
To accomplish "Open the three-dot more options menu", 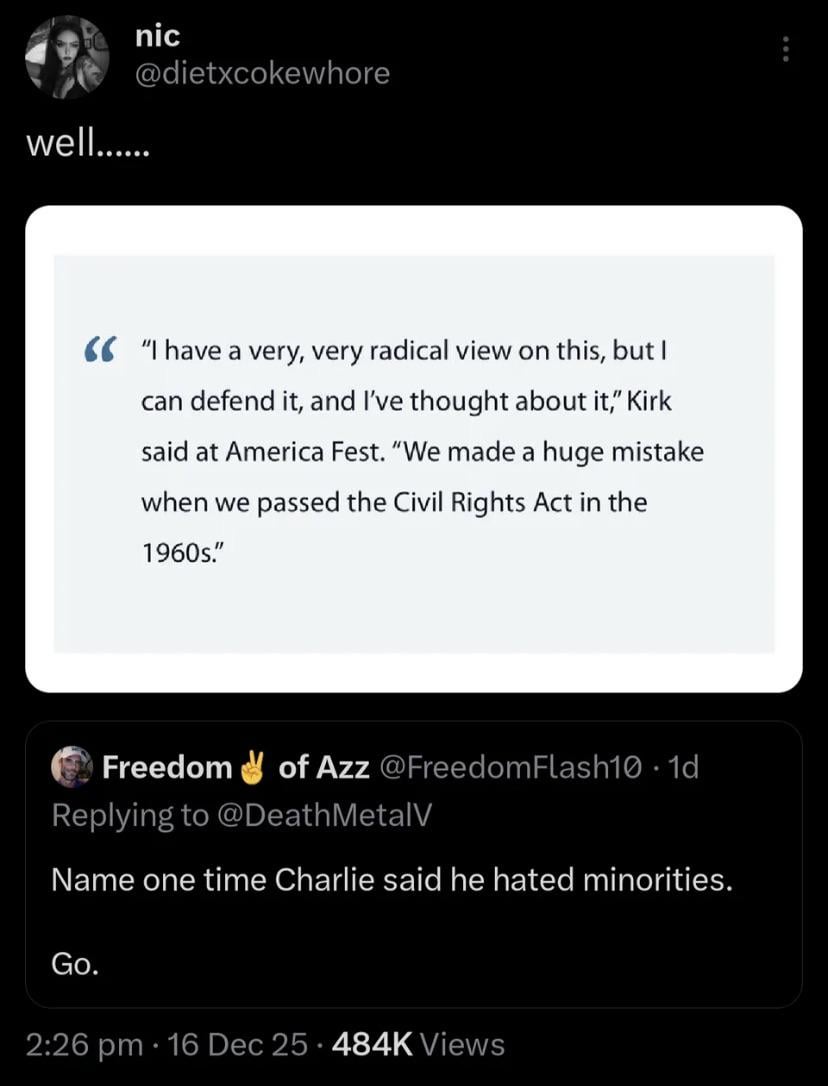I will click(x=786, y=50).
